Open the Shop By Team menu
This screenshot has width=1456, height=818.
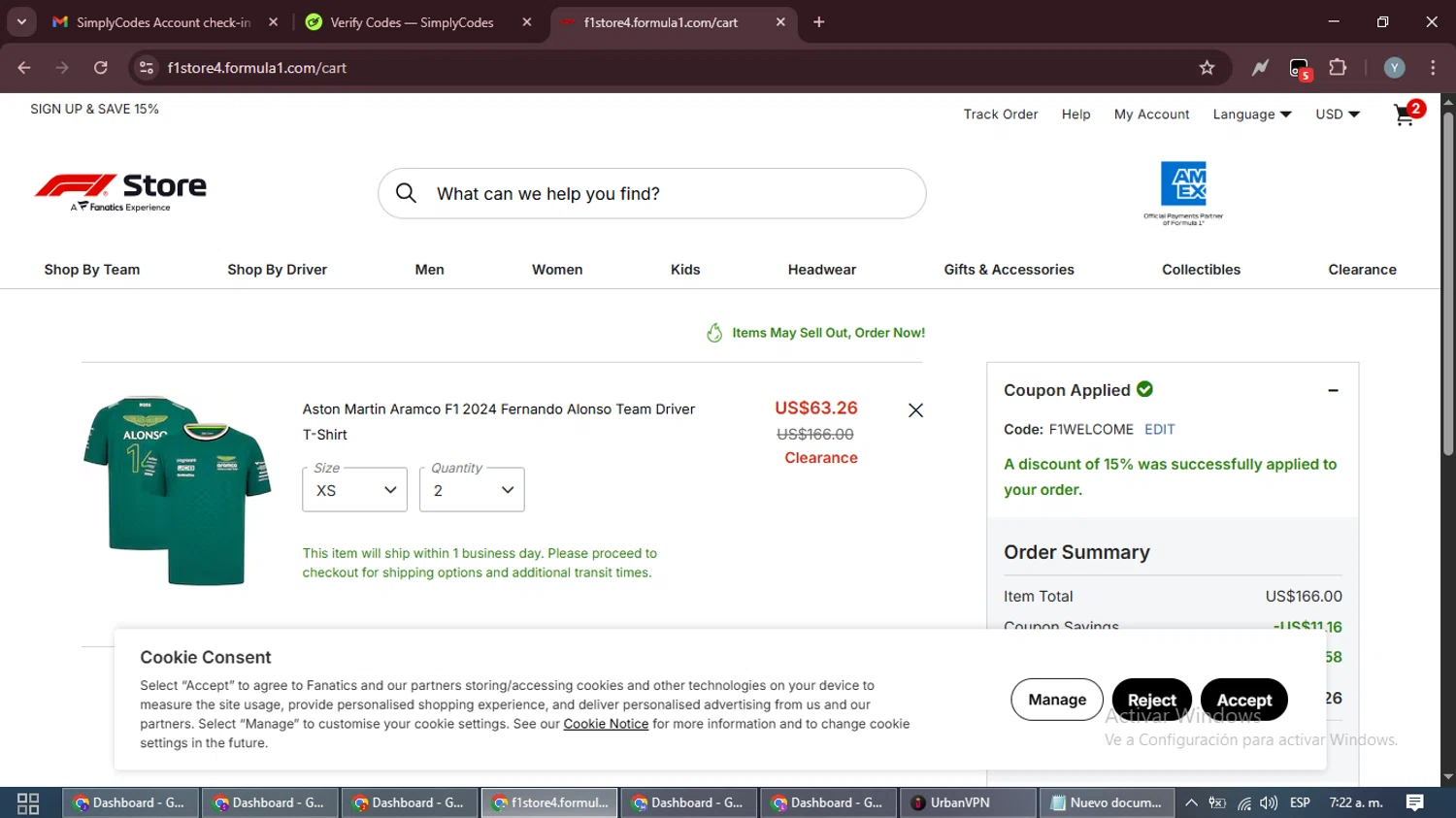(x=92, y=270)
